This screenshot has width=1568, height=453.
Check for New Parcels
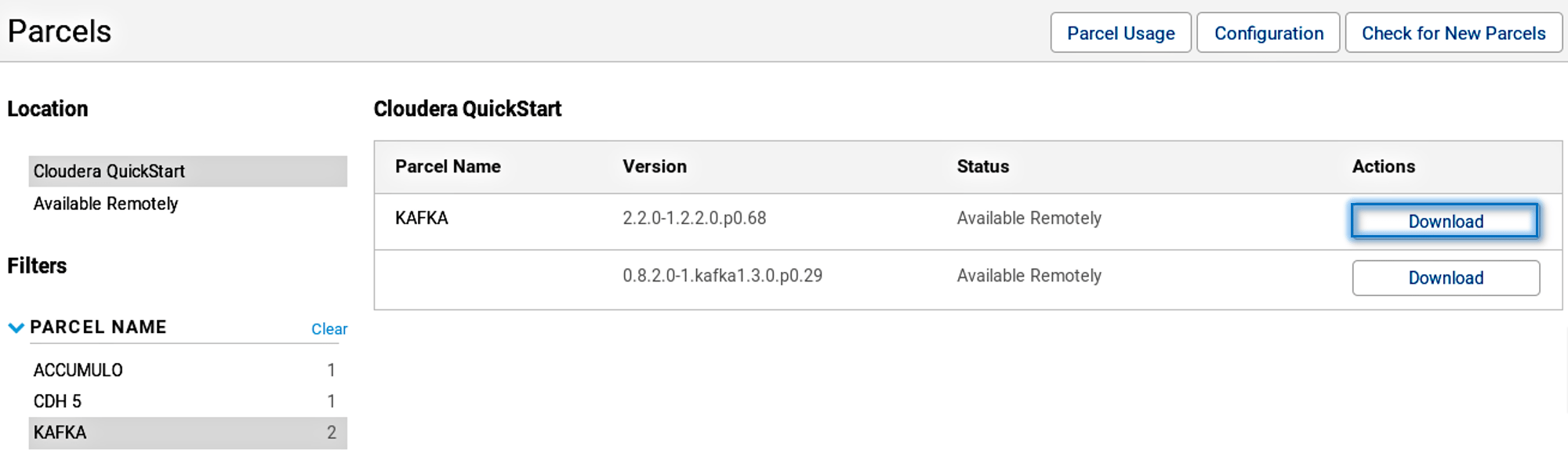pos(1454,33)
